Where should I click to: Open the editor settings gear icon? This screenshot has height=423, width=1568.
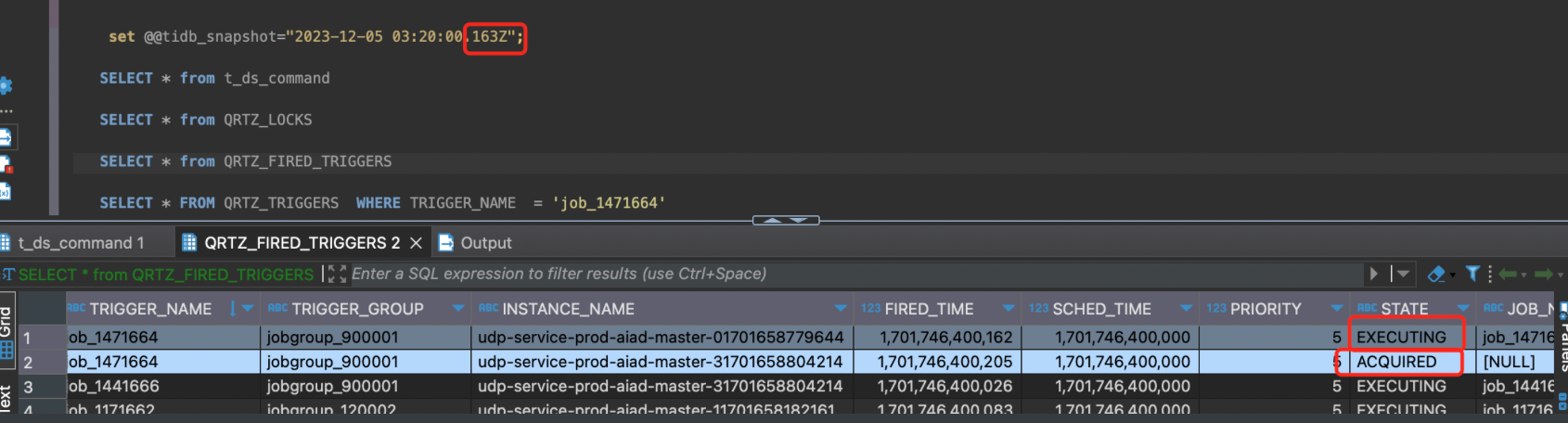[6, 85]
